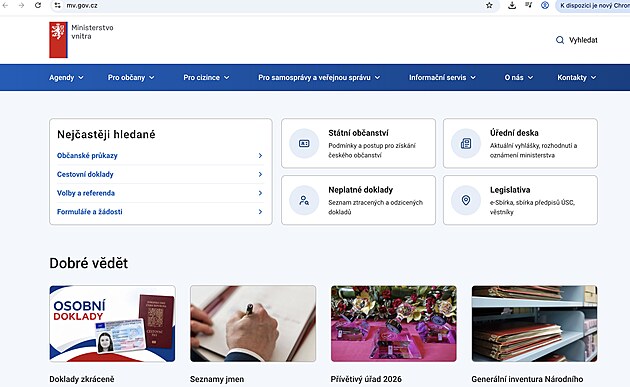Click the browser reload icon
630x387 pixels.
pyautogui.click(x=38, y=5)
